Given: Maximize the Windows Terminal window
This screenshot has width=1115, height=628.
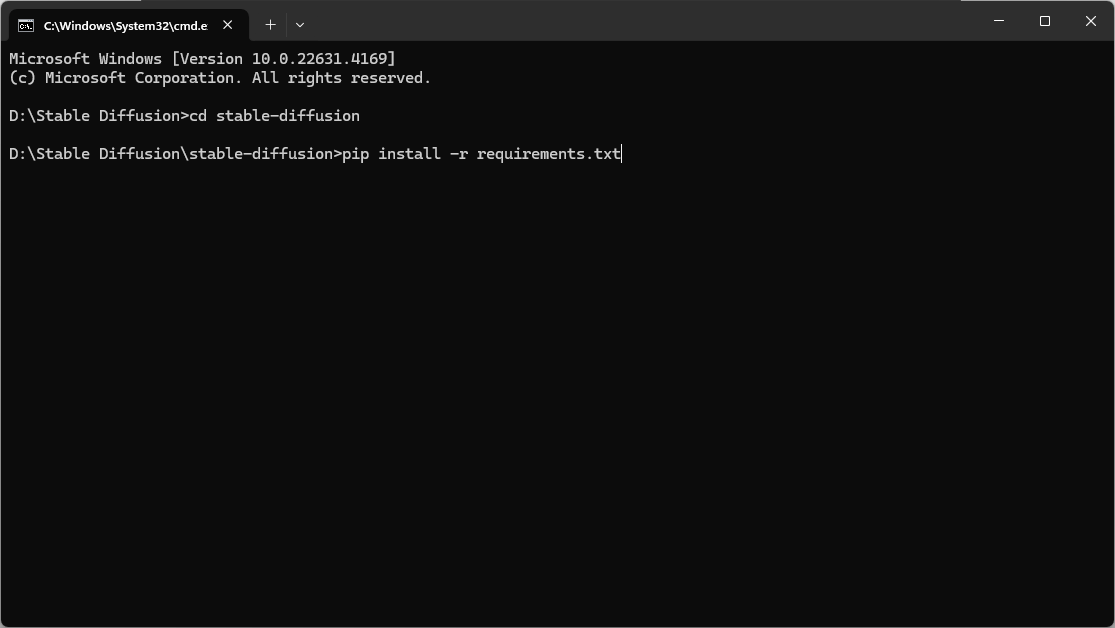Looking at the screenshot, I should (x=1044, y=21).
